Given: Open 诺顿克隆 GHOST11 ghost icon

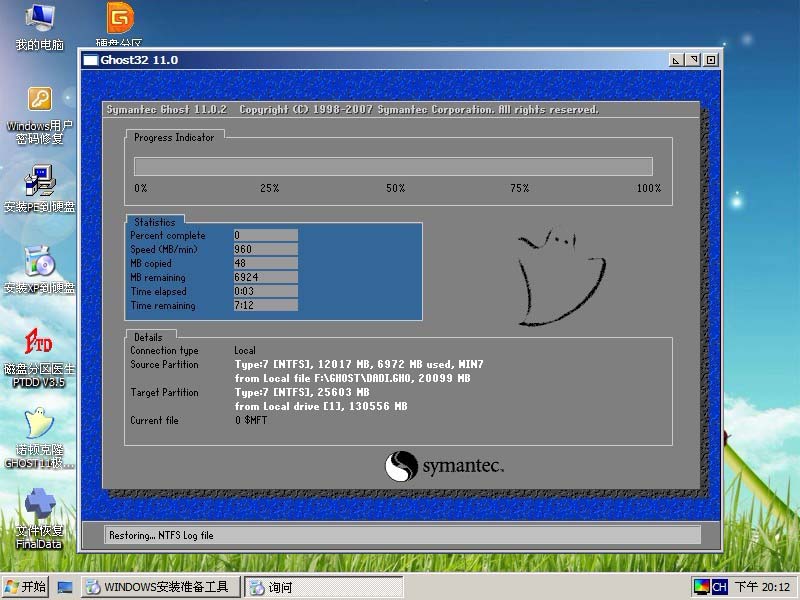Looking at the screenshot, I should (x=39, y=438).
